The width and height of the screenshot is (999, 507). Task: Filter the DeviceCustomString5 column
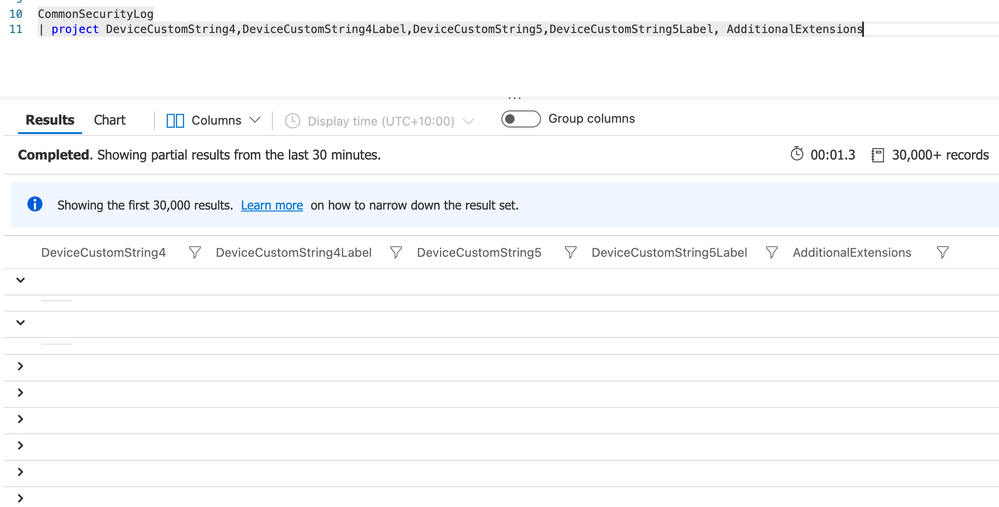pyautogui.click(x=570, y=253)
